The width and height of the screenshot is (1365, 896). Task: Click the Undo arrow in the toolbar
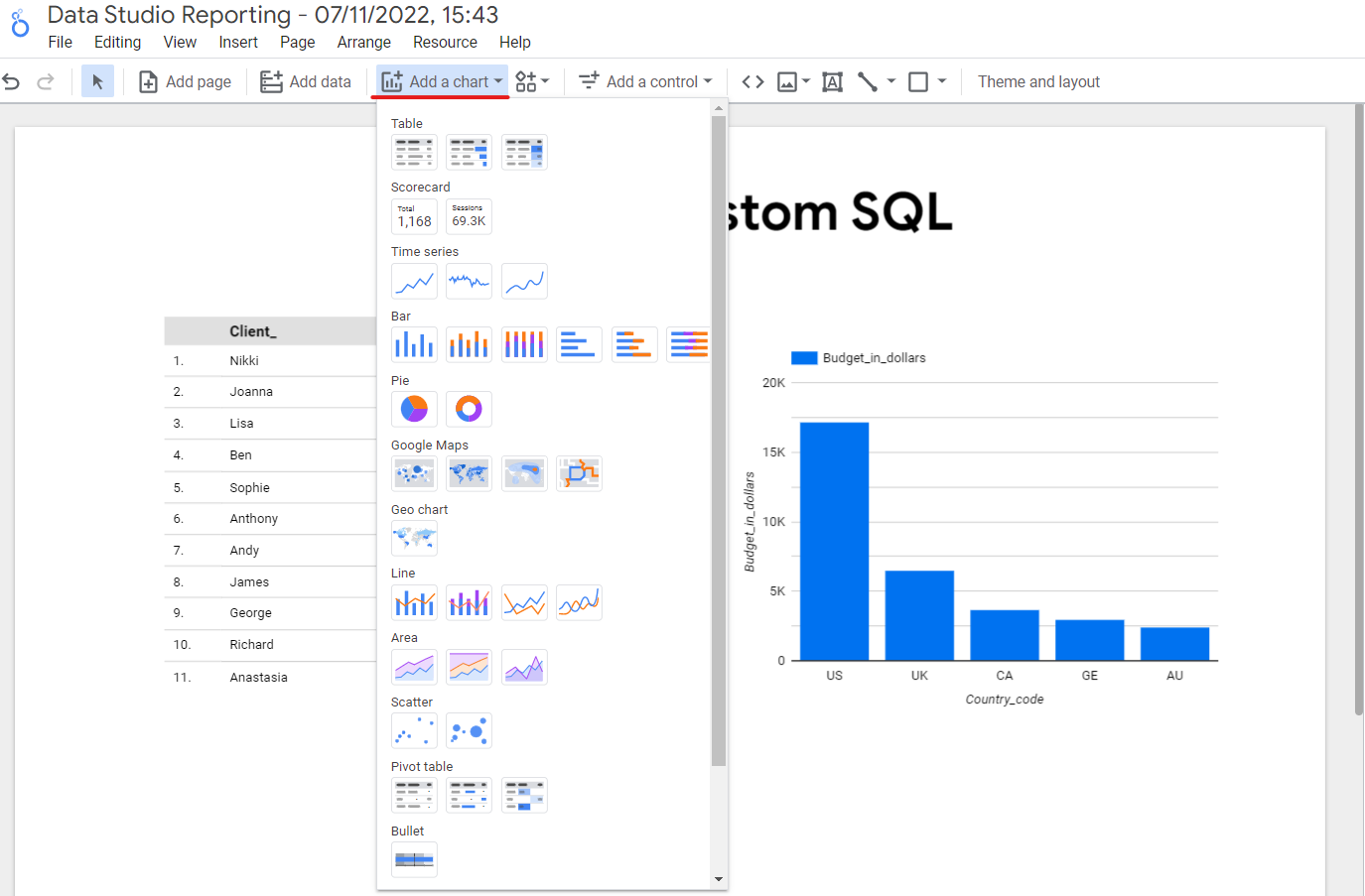pyautogui.click(x=11, y=81)
